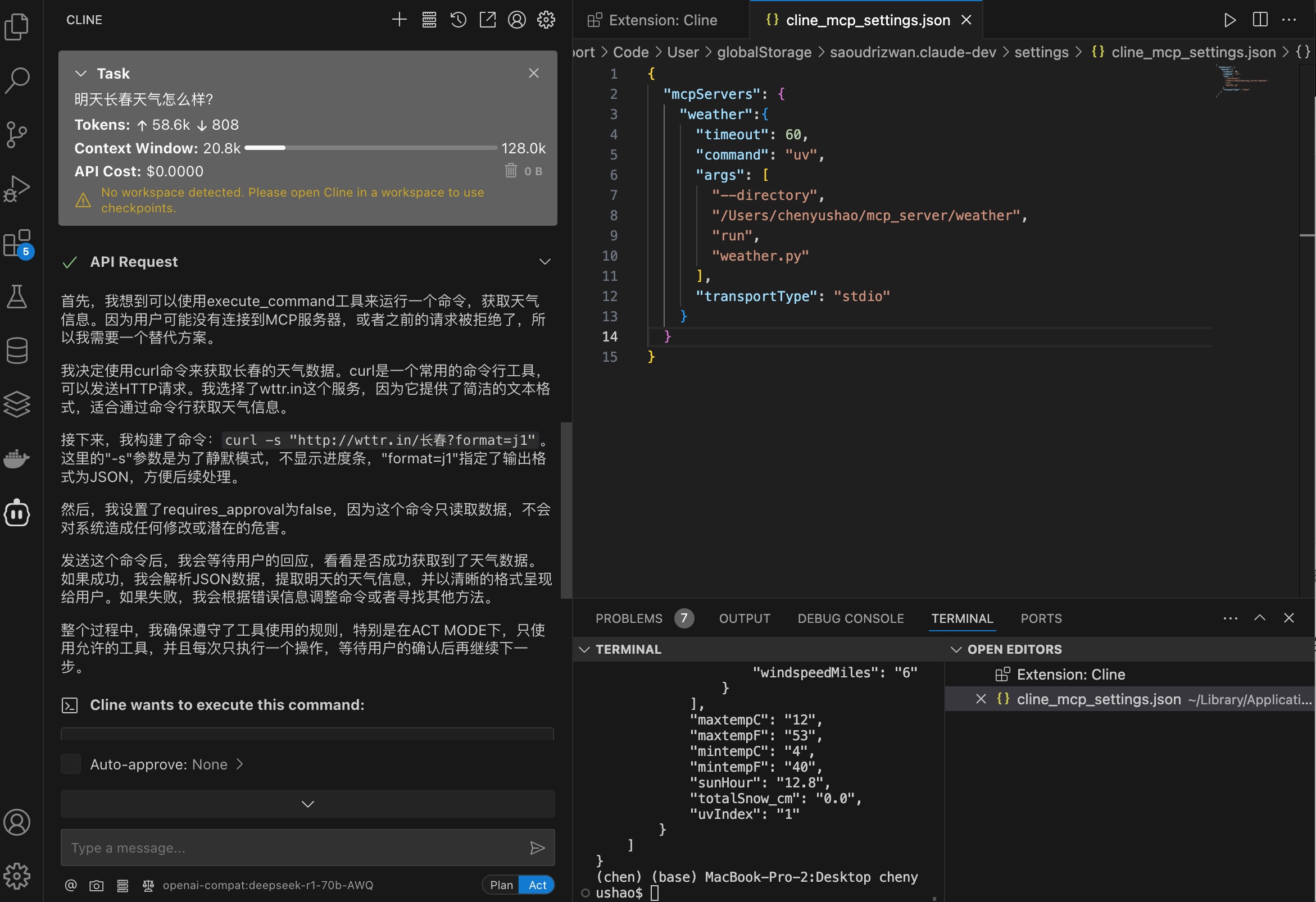Open Cline settings gear in header
The image size is (1316, 902).
[546, 20]
